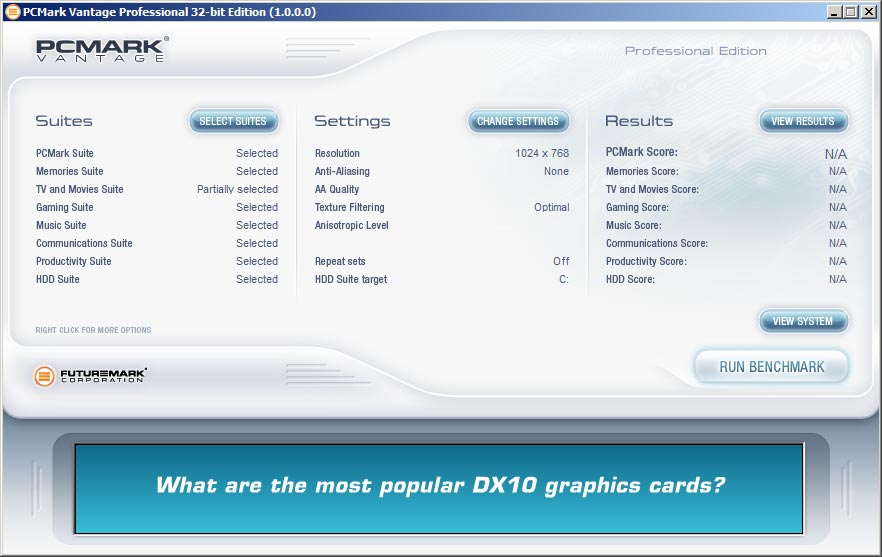
Task: Click the PCMark Score N/A value
Action: (x=836, y=154)
